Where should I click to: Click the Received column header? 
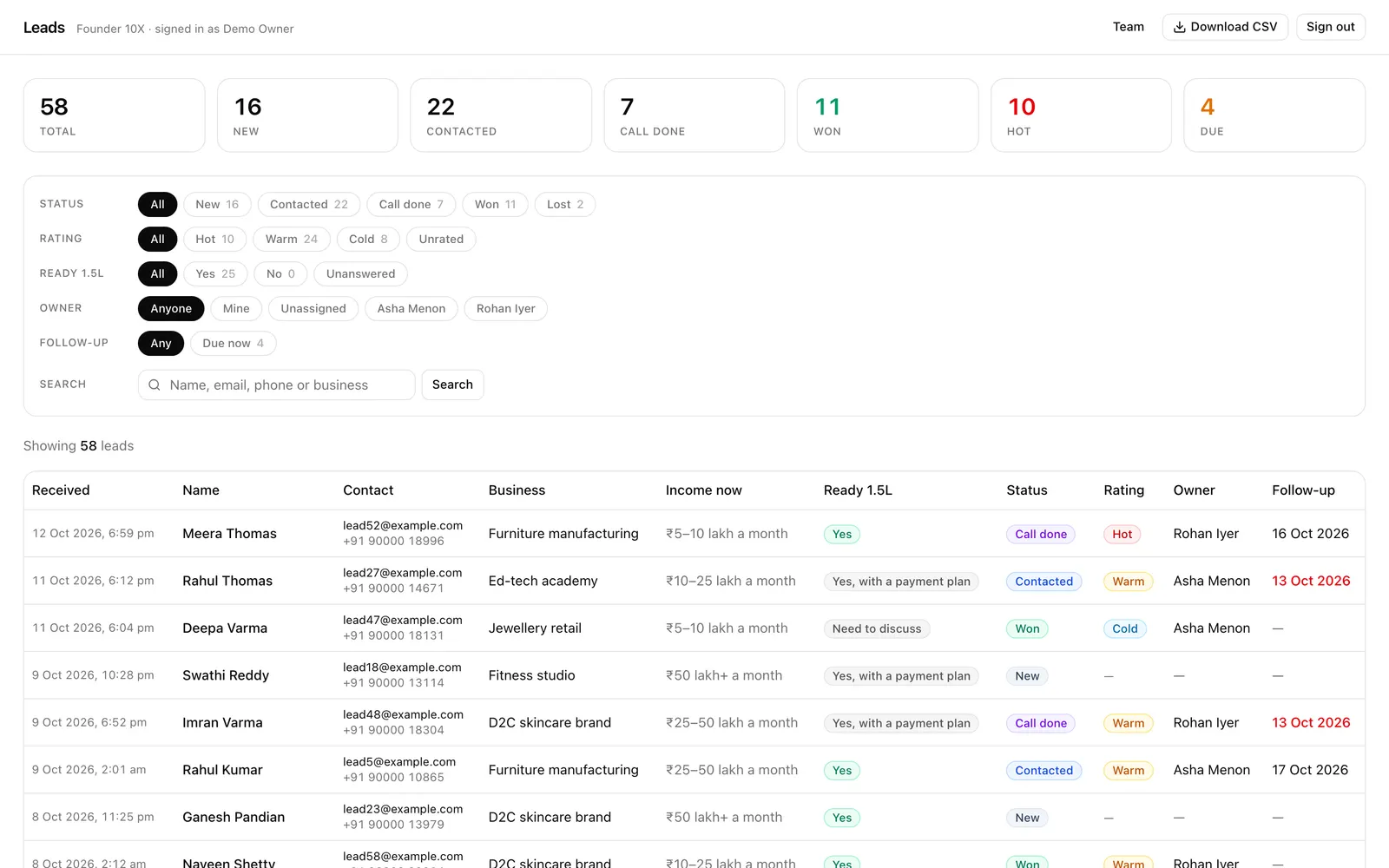[61, 490]
